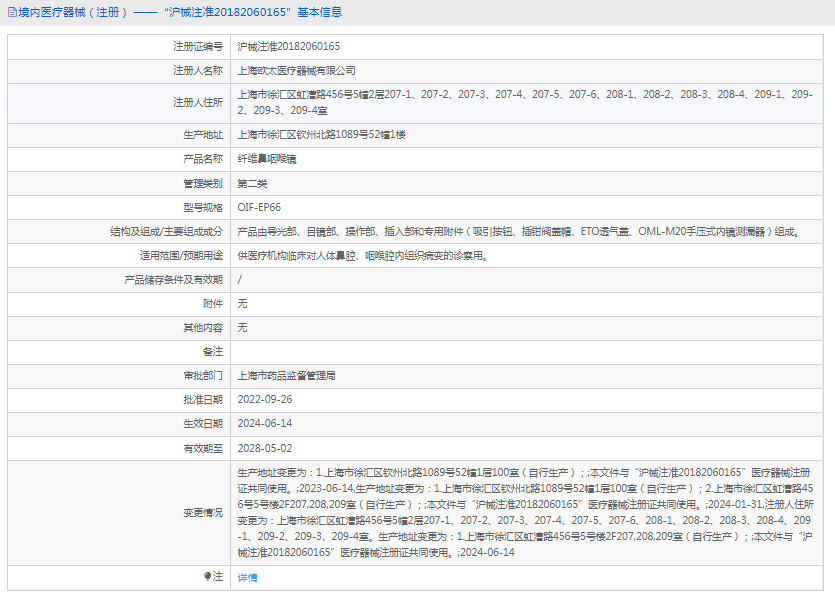Image resolution: width=835 pixels, height=596 pixels.
Task: Click the 无 value in 附件 row
Action: 242,304
